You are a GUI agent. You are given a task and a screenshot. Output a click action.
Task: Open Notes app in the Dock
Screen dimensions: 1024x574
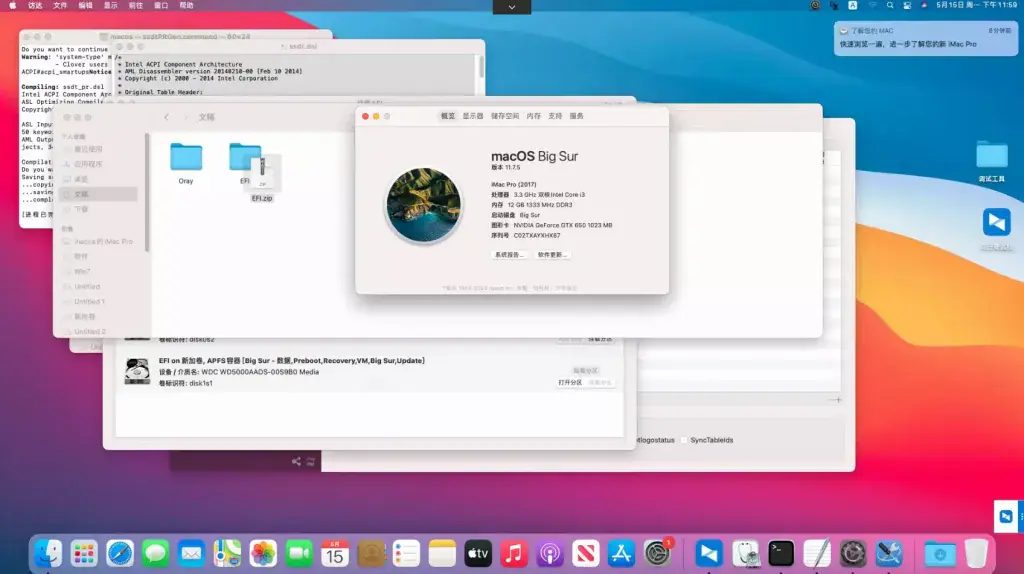point(442,554)
